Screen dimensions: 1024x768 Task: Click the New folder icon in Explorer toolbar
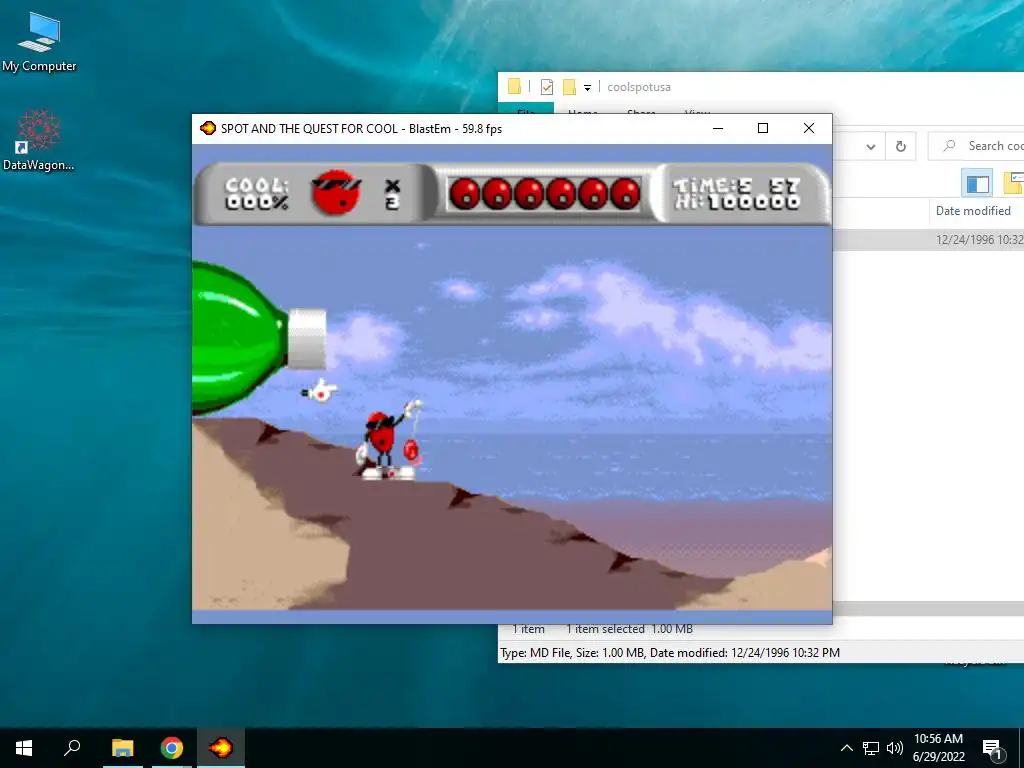coord(569,87)
